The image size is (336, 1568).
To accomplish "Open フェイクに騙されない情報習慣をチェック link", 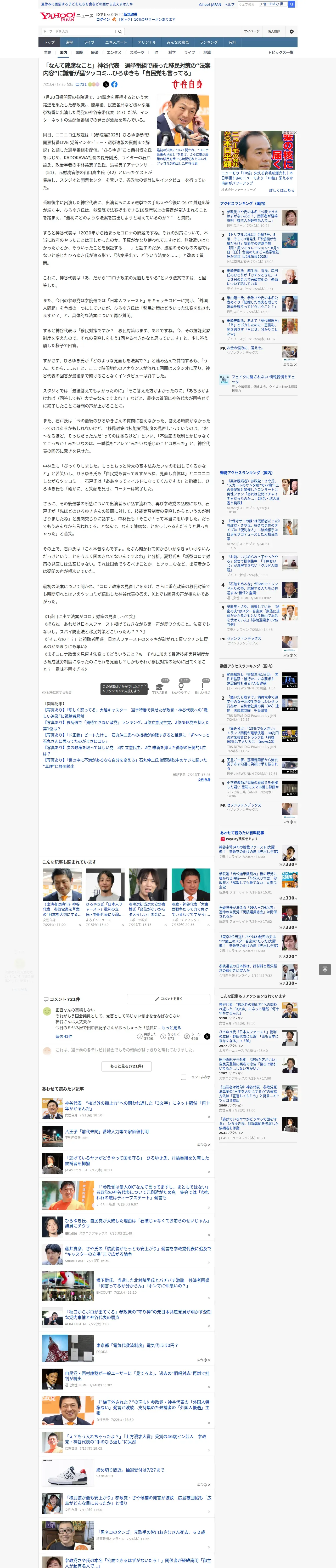I will click(x=264, y=379).
